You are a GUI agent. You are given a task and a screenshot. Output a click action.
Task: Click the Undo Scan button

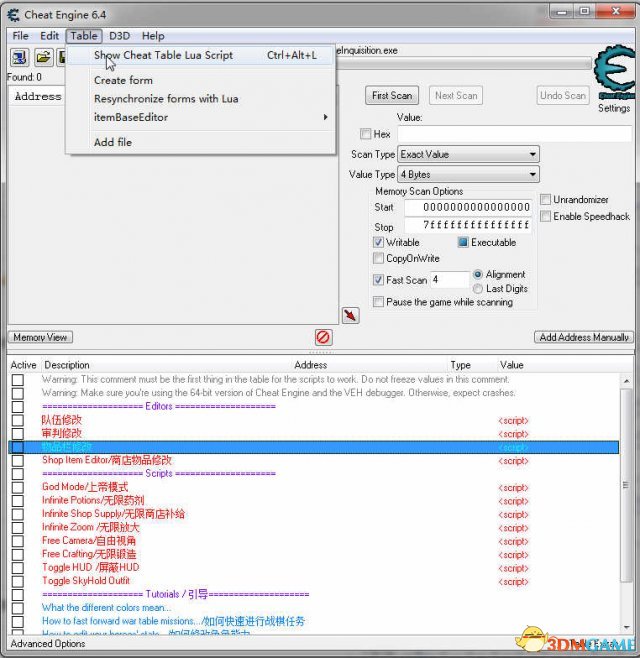(x=563, y=96)
